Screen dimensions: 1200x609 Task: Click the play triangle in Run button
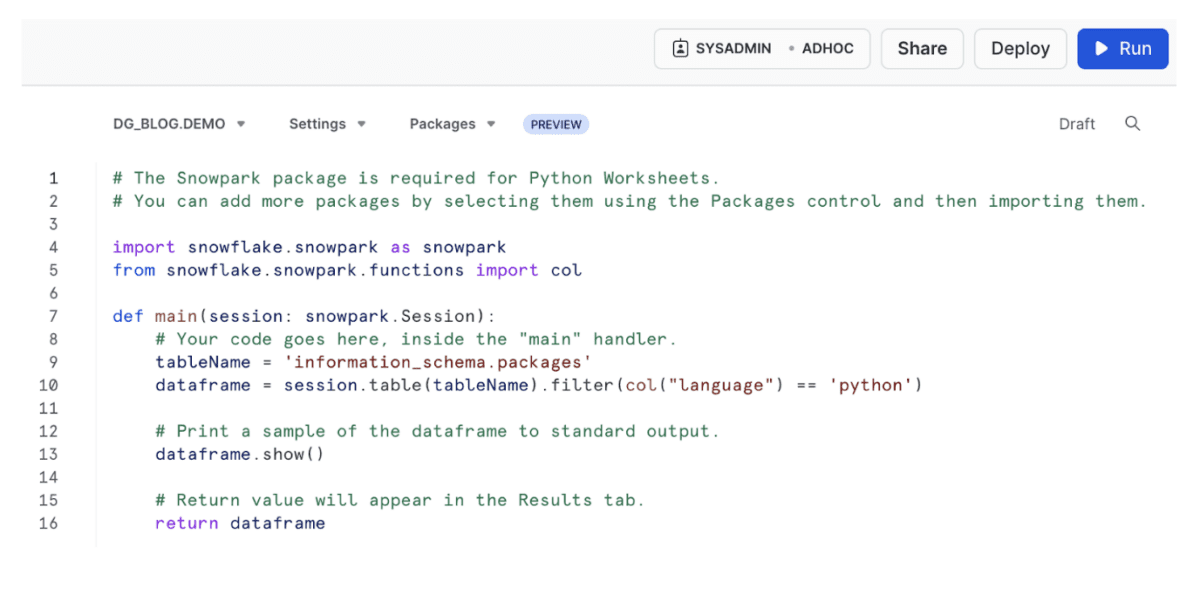(1101, 48)
